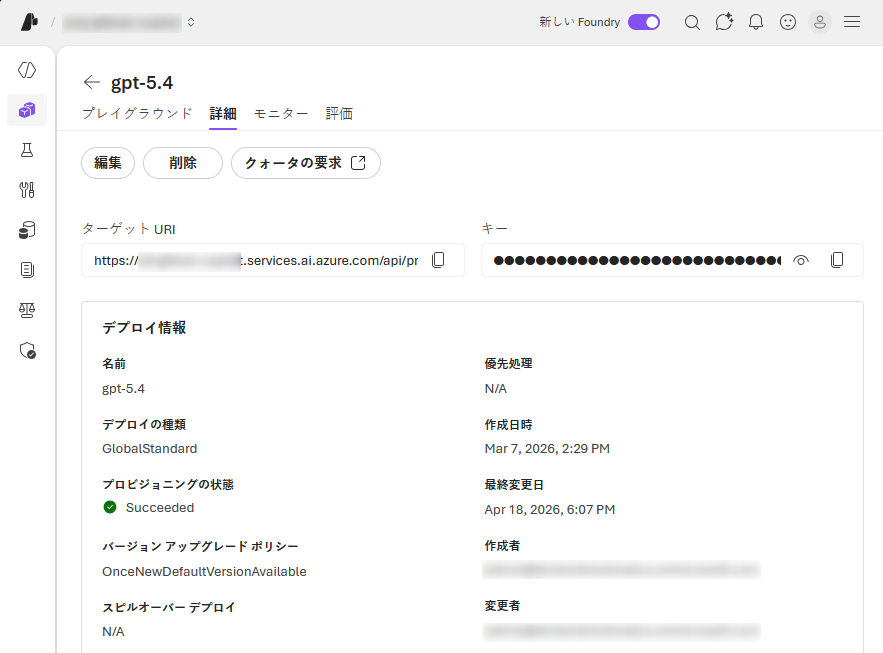Click the gpt-5.4 page title
Screen dimensions: 883x653
[x=142, y=83]
